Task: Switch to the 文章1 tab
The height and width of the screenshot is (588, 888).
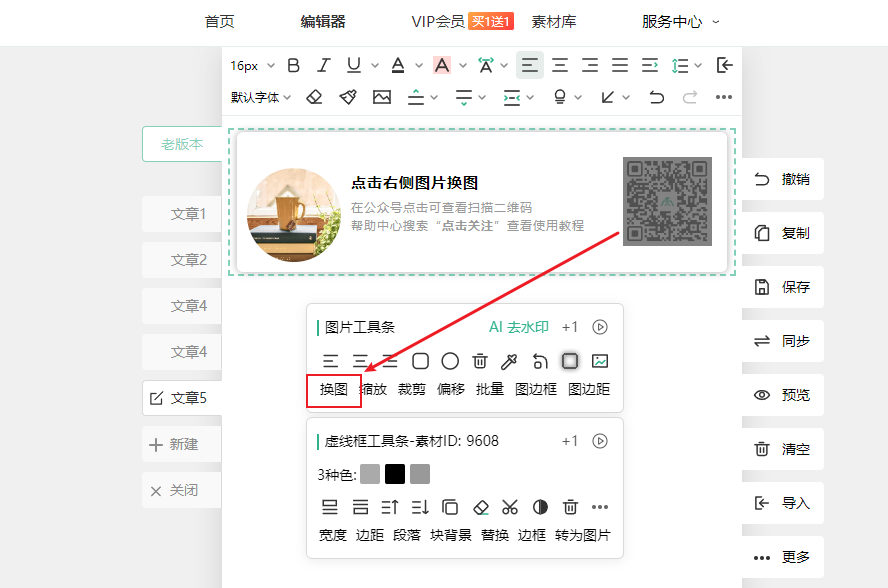Action: (182, 214)
